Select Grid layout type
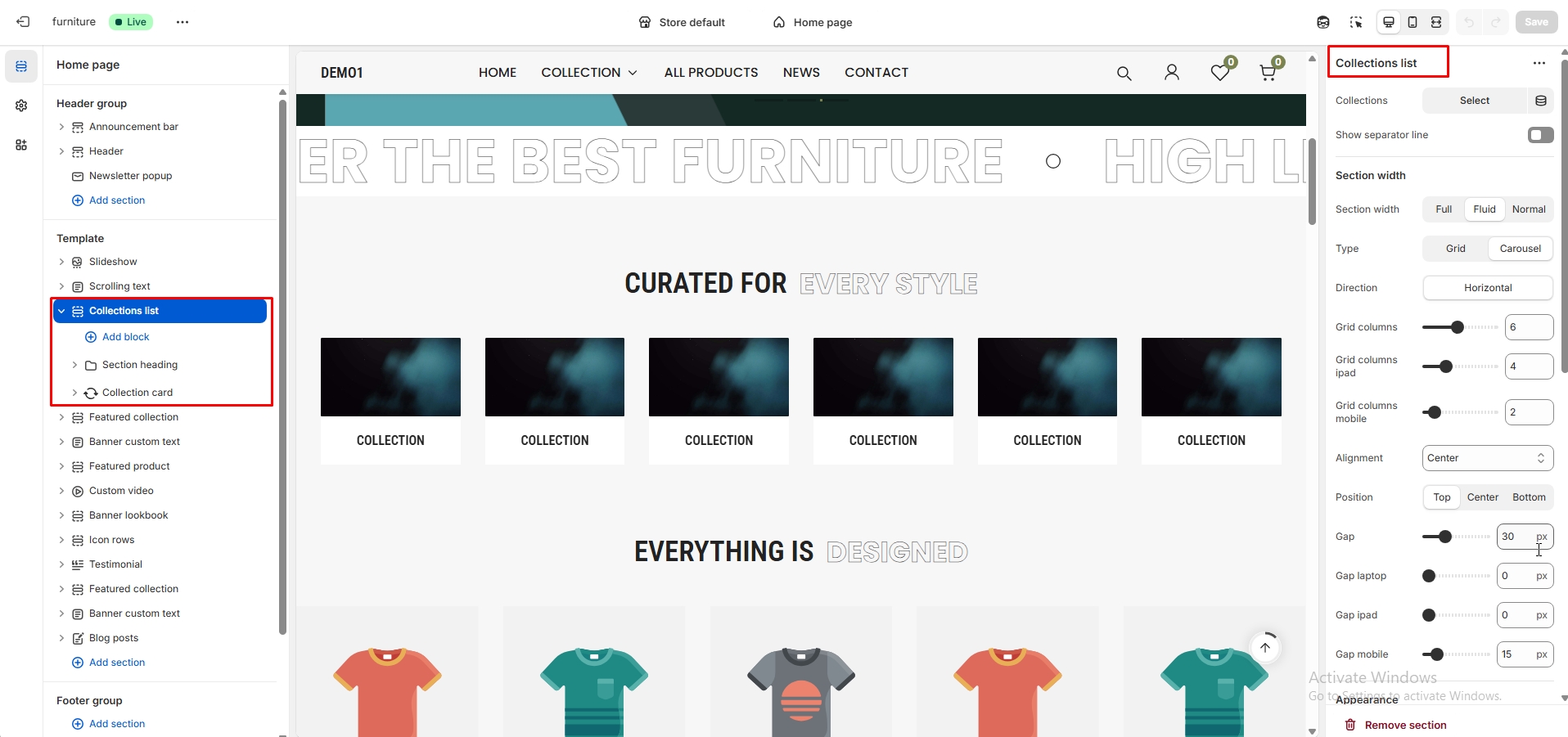1568x737 pixels. 1455,249
